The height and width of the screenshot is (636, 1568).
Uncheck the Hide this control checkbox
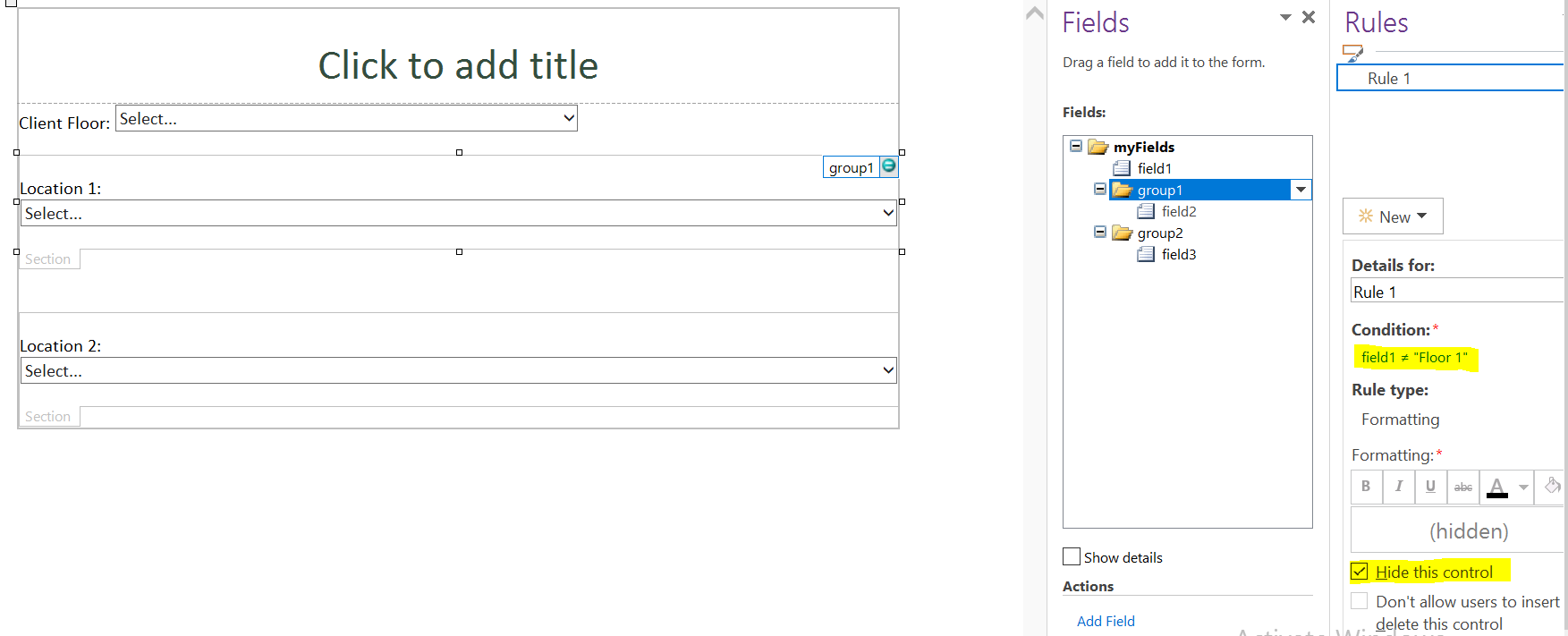tap(1360, 571)
